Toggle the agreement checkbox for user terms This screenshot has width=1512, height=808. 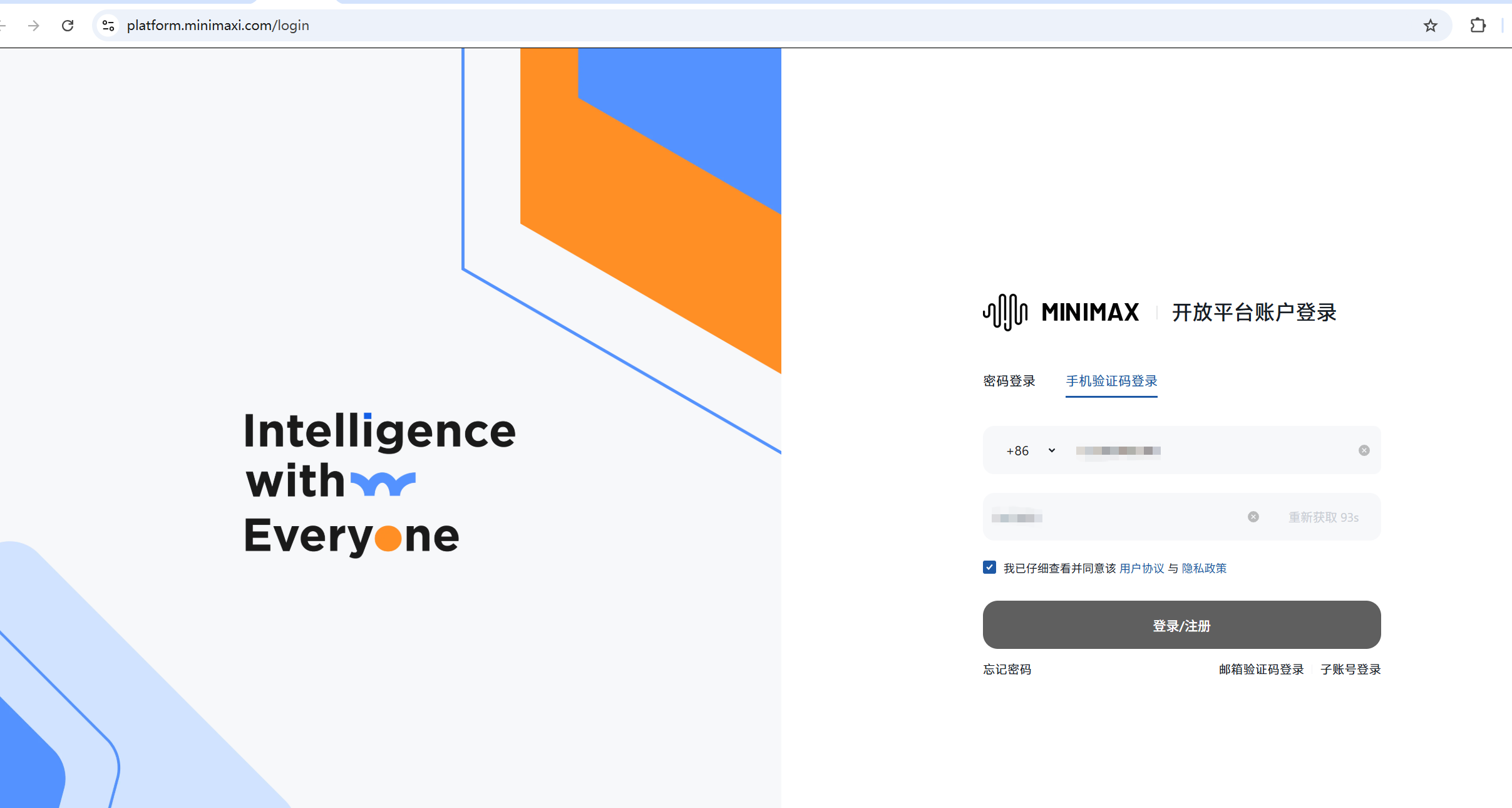[x=989, y=567]
